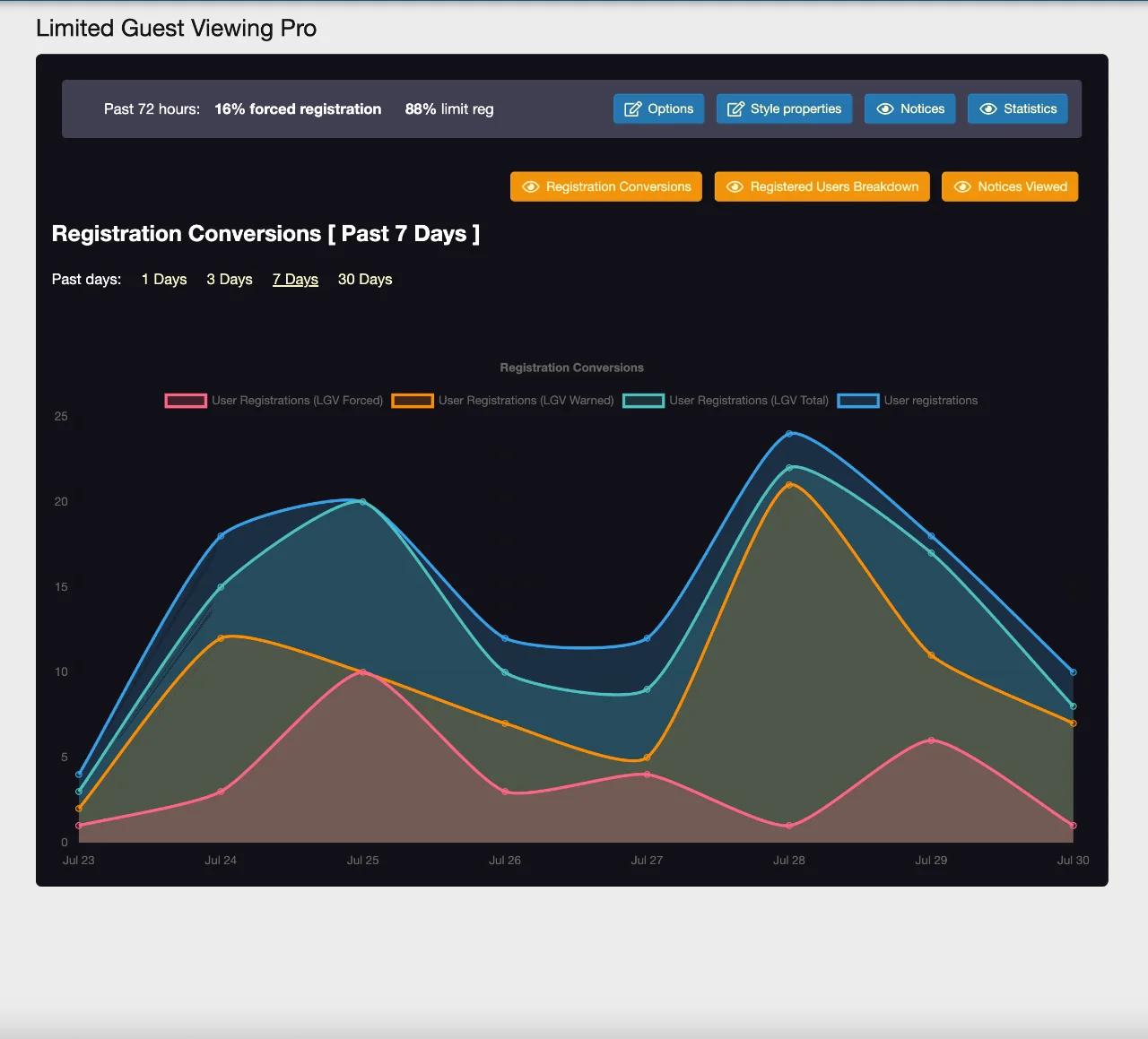Viewport: 1148px width, 1039px height.
Task: Toggle LGV Forced dataset legend box
Action: (x=186, y=401)
